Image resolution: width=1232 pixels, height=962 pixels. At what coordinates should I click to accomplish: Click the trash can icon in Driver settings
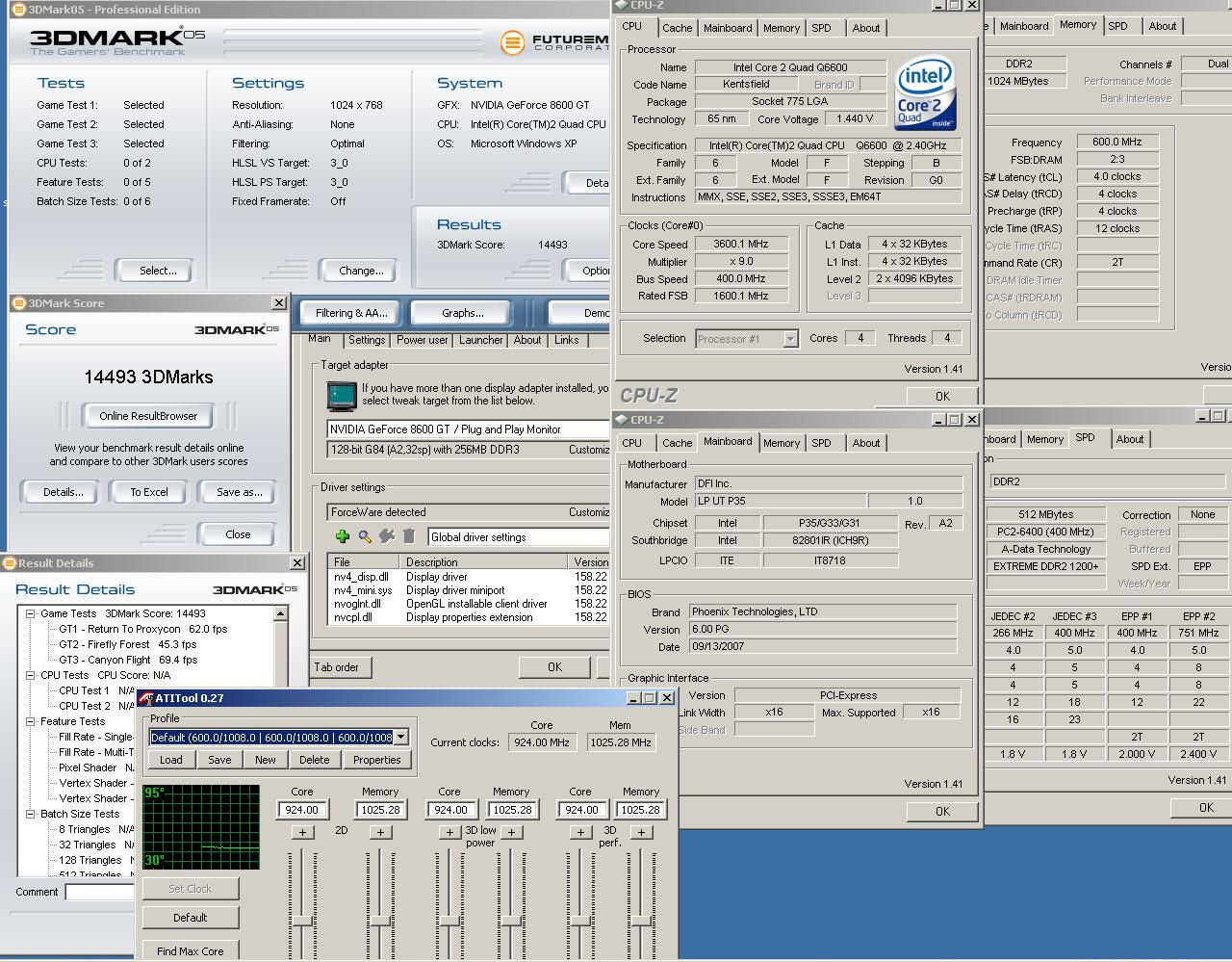coord(409,536)
